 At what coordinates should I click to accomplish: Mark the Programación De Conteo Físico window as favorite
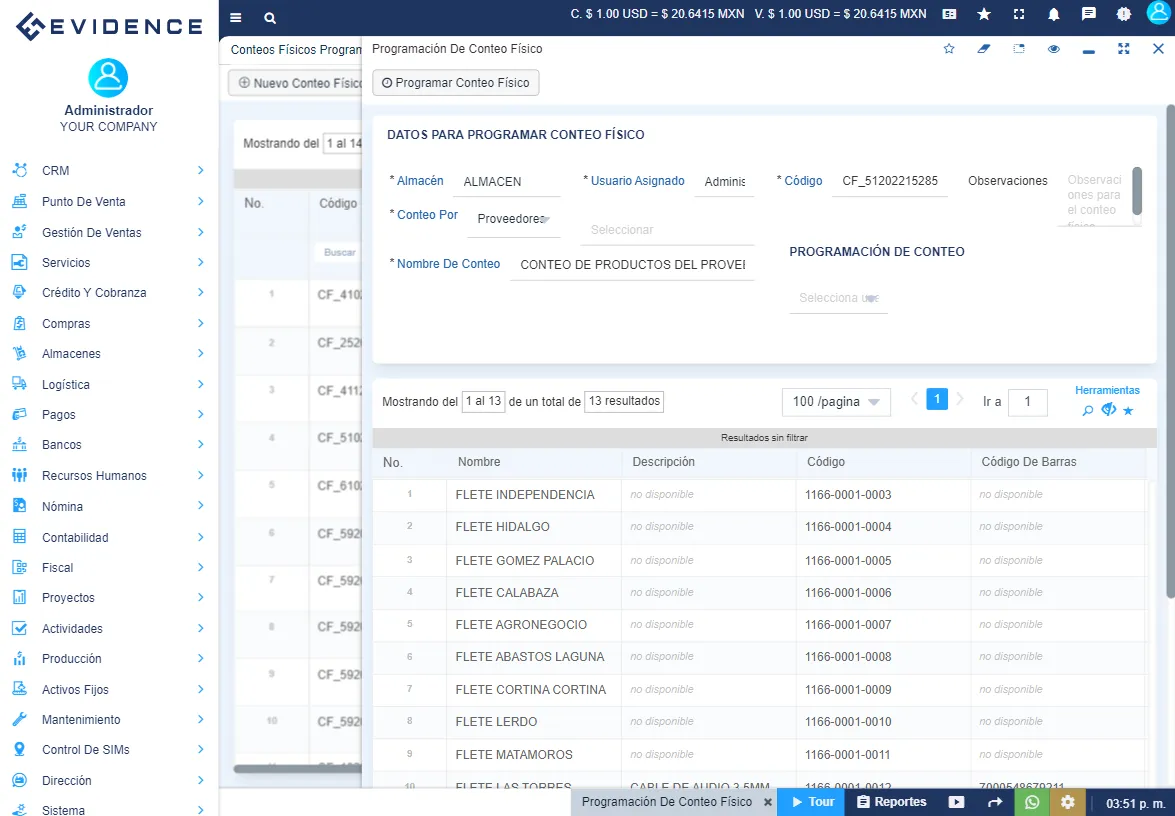pos(948,48)
